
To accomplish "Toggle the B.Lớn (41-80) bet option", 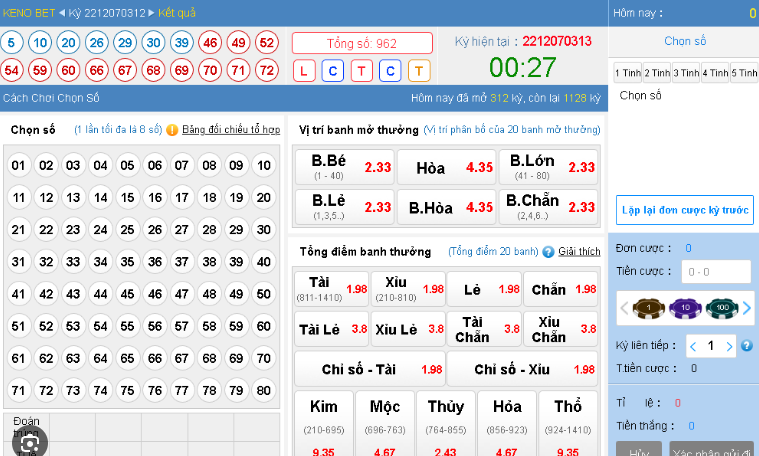I will click(x=551, y=167).
